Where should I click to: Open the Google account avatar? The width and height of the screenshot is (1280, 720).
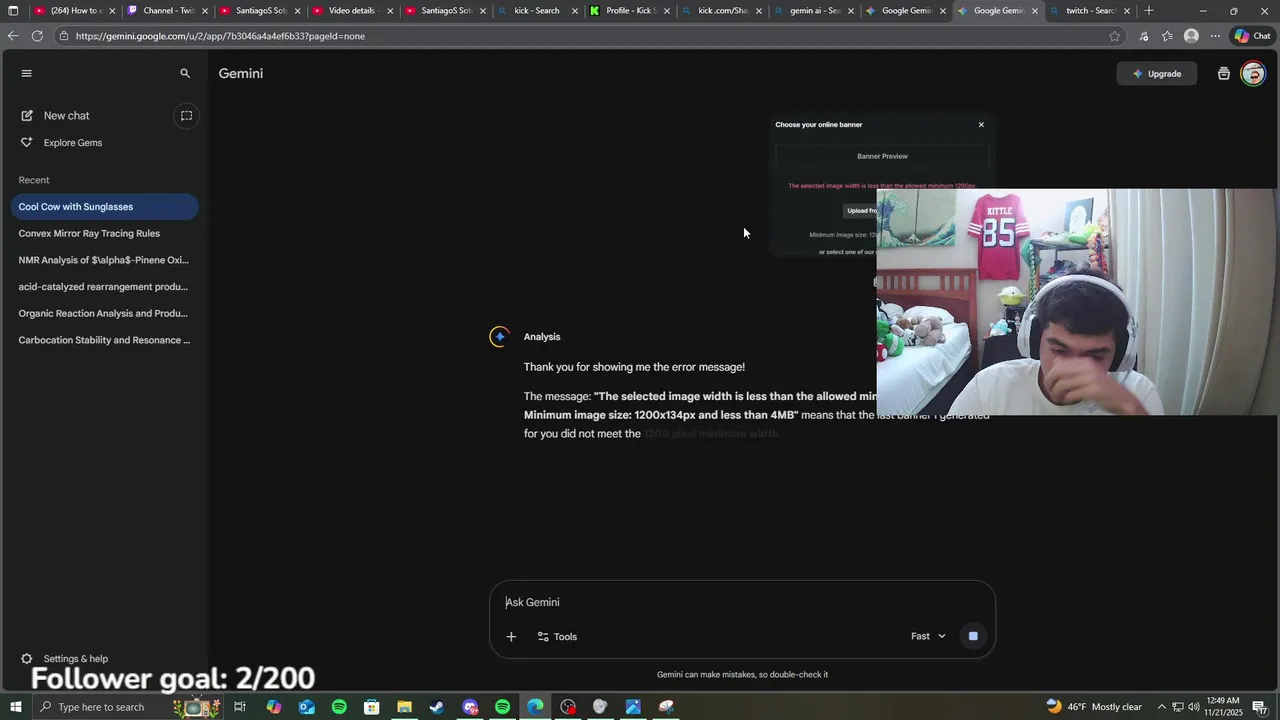click(1253, 74)
